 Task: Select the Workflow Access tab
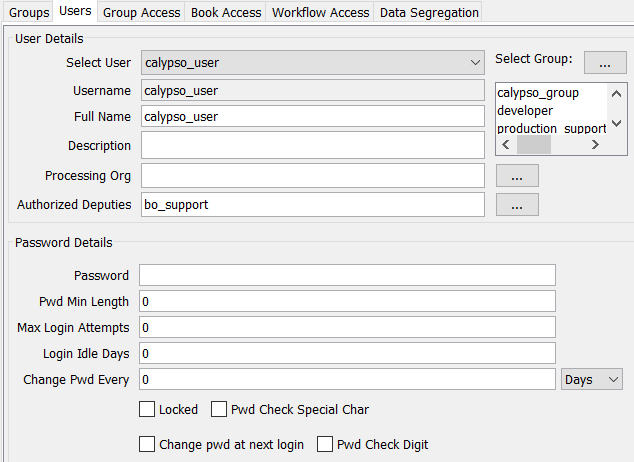[320, 13]
